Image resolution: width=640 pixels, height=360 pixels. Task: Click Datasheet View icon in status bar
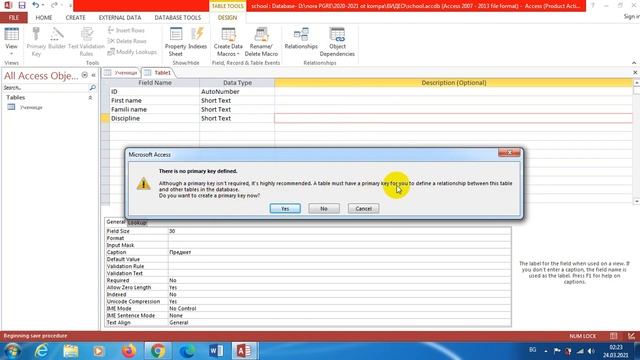[x=613, y=336]
